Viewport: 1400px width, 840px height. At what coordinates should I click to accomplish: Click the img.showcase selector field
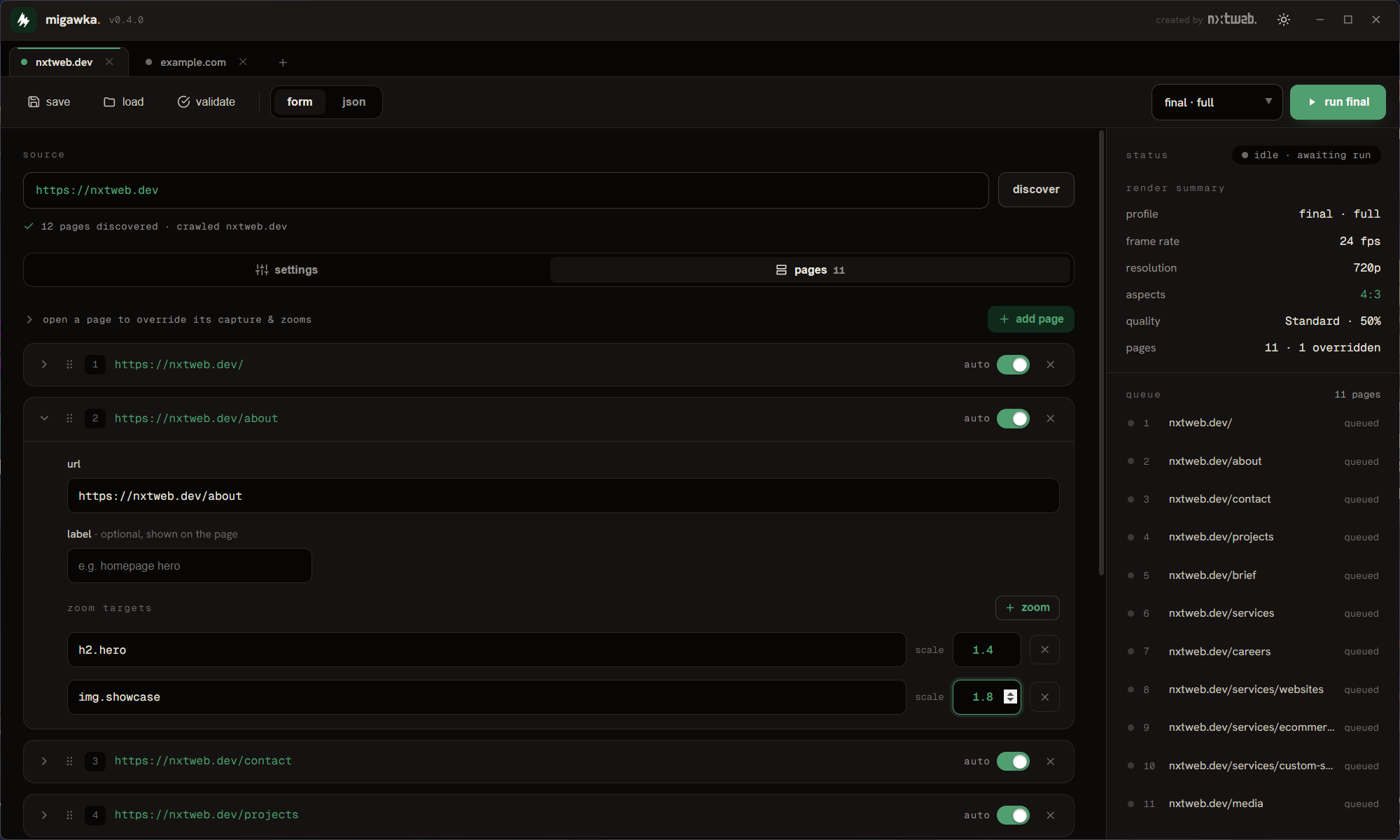[x=486, y=697]
